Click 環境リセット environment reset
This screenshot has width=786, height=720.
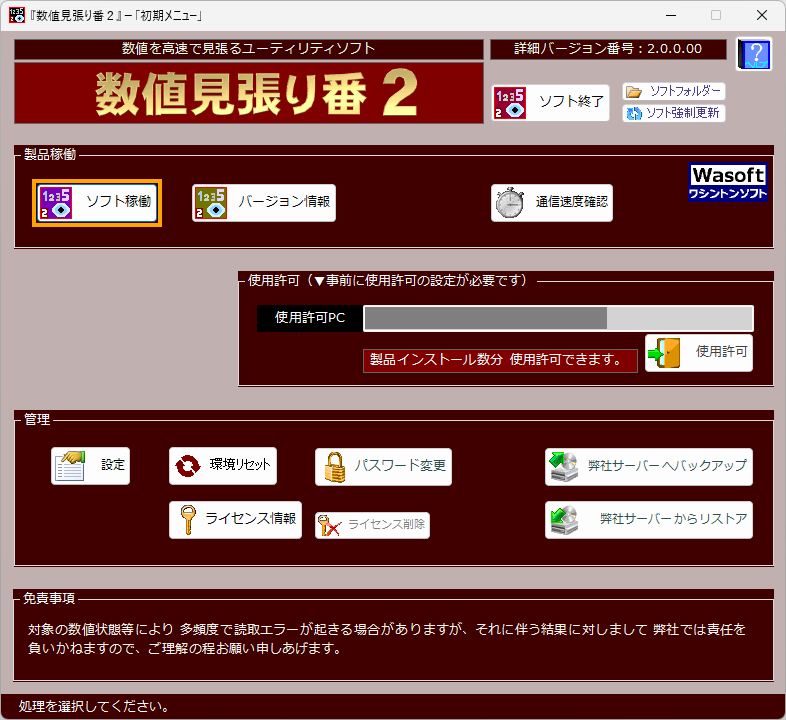coord(223,466)
